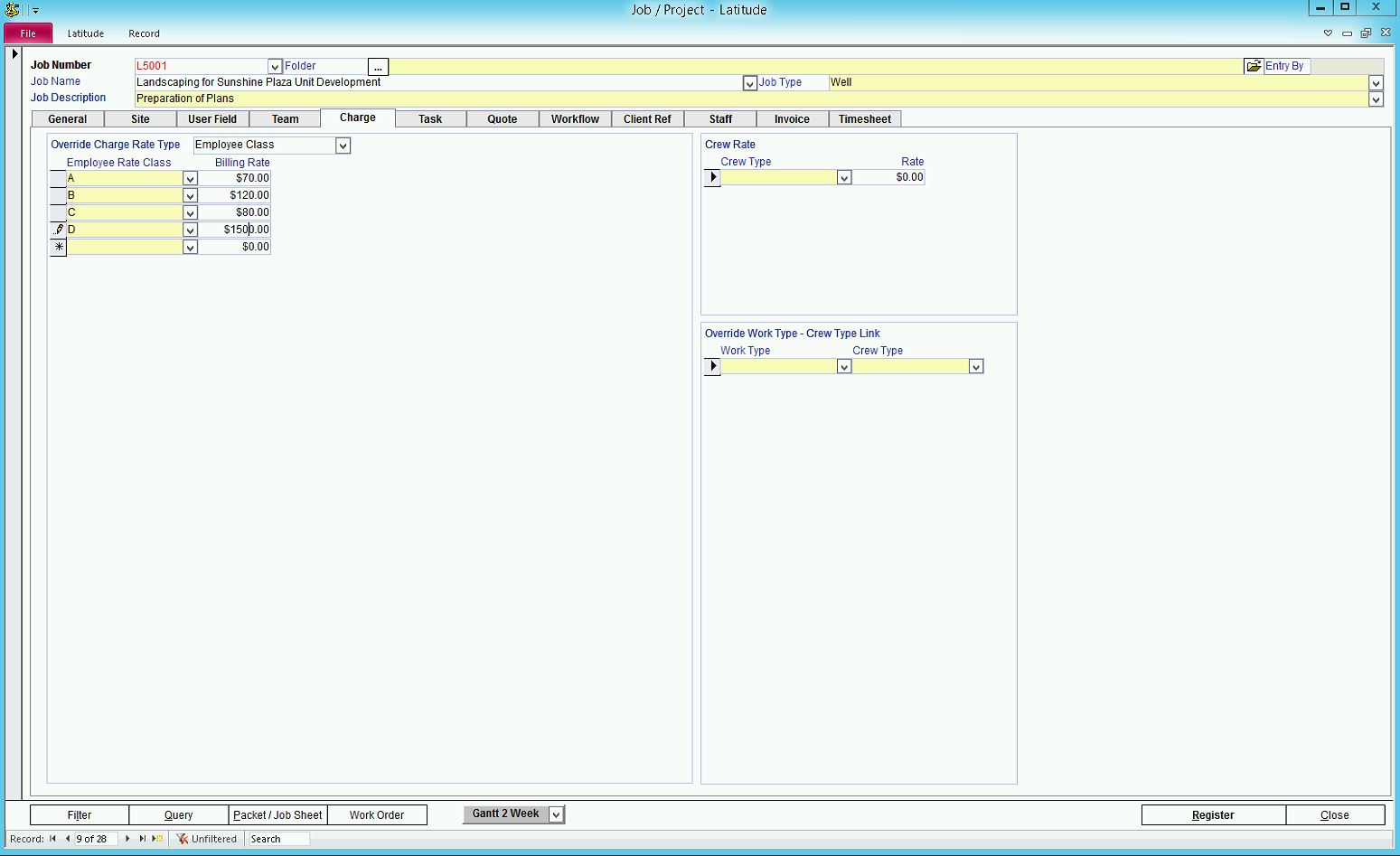1400x856 pixels.
Task: Advance to the next record
Action: point(127,839)
